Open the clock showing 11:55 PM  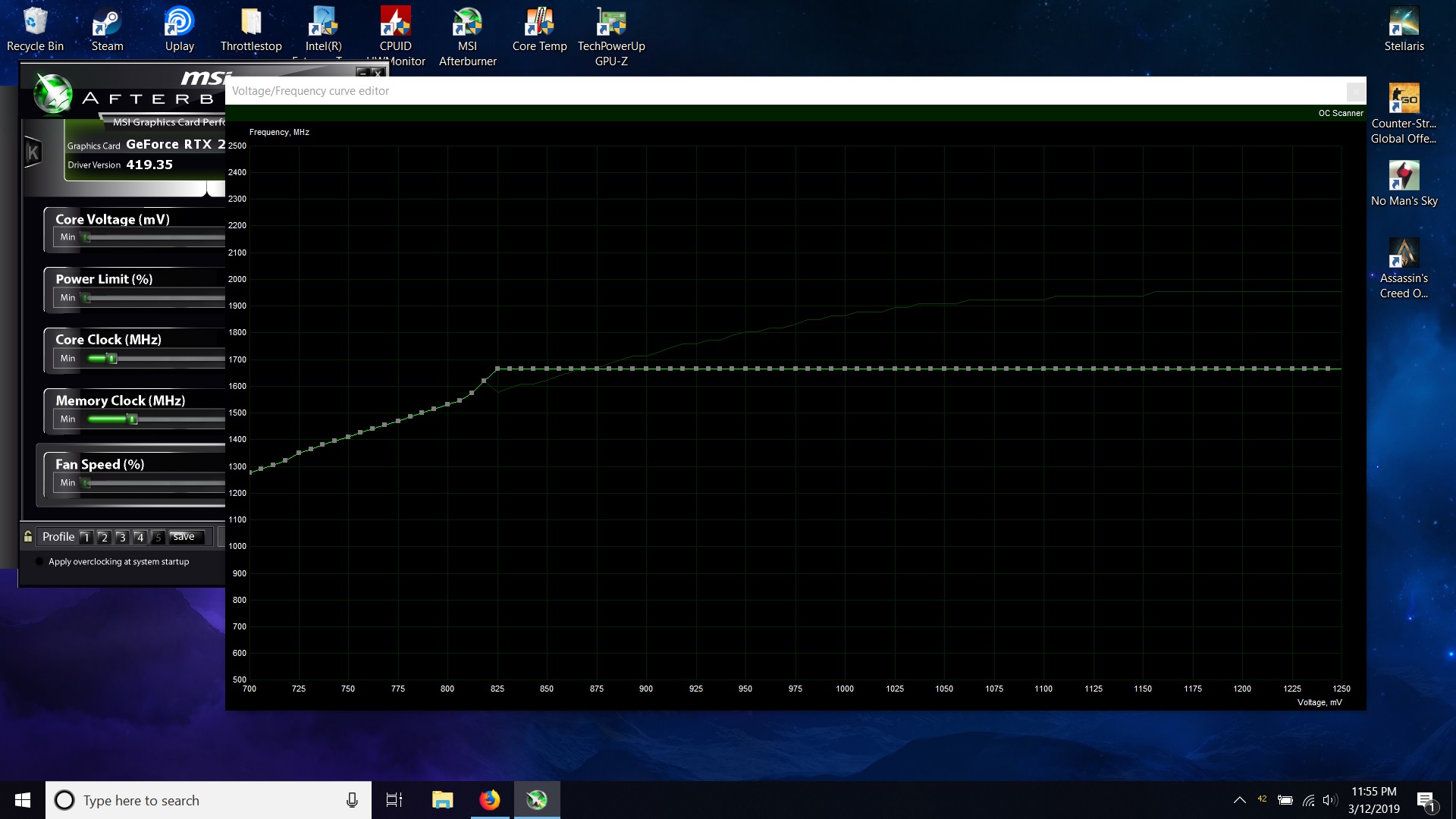coord(1373,800)
